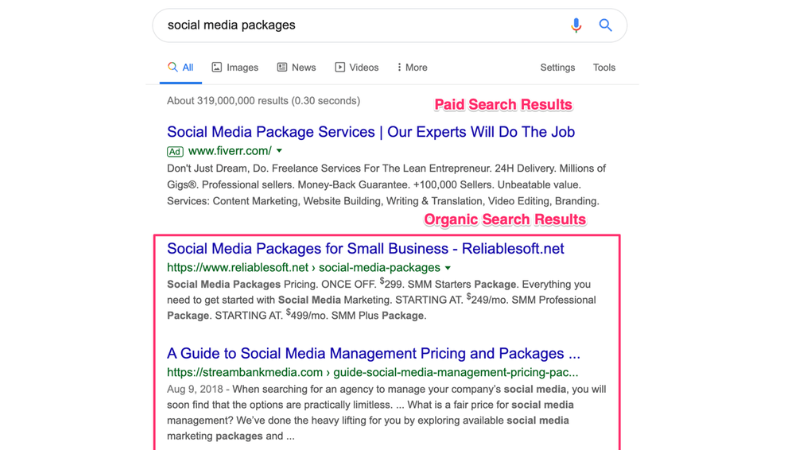Click the Paid Search Results pink label
The image size is (800, 450).
click(x=502, y=105)
